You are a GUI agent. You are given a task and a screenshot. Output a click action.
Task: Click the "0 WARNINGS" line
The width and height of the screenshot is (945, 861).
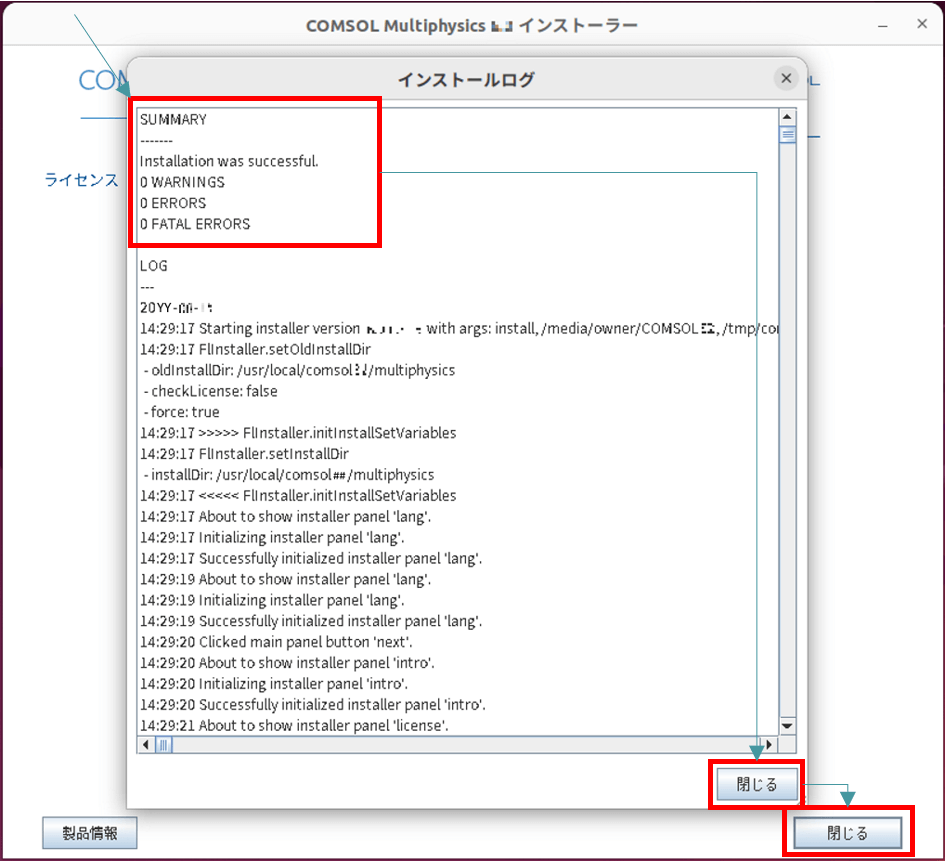[183, 182]
